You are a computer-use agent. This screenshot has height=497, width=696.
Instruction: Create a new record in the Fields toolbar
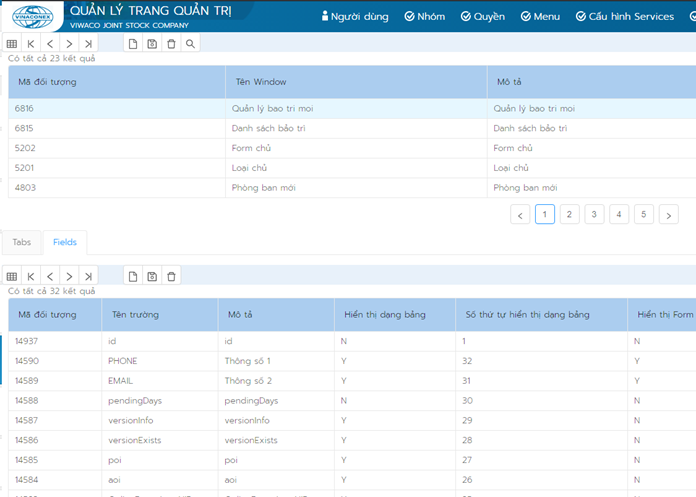coord(132,276)
